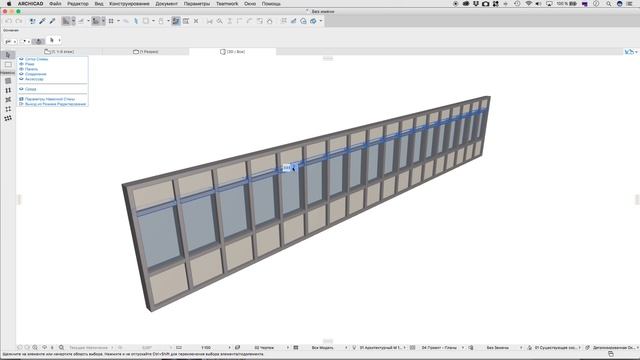Click the Redo arrow in the top toolbar

tap(19, 21)
